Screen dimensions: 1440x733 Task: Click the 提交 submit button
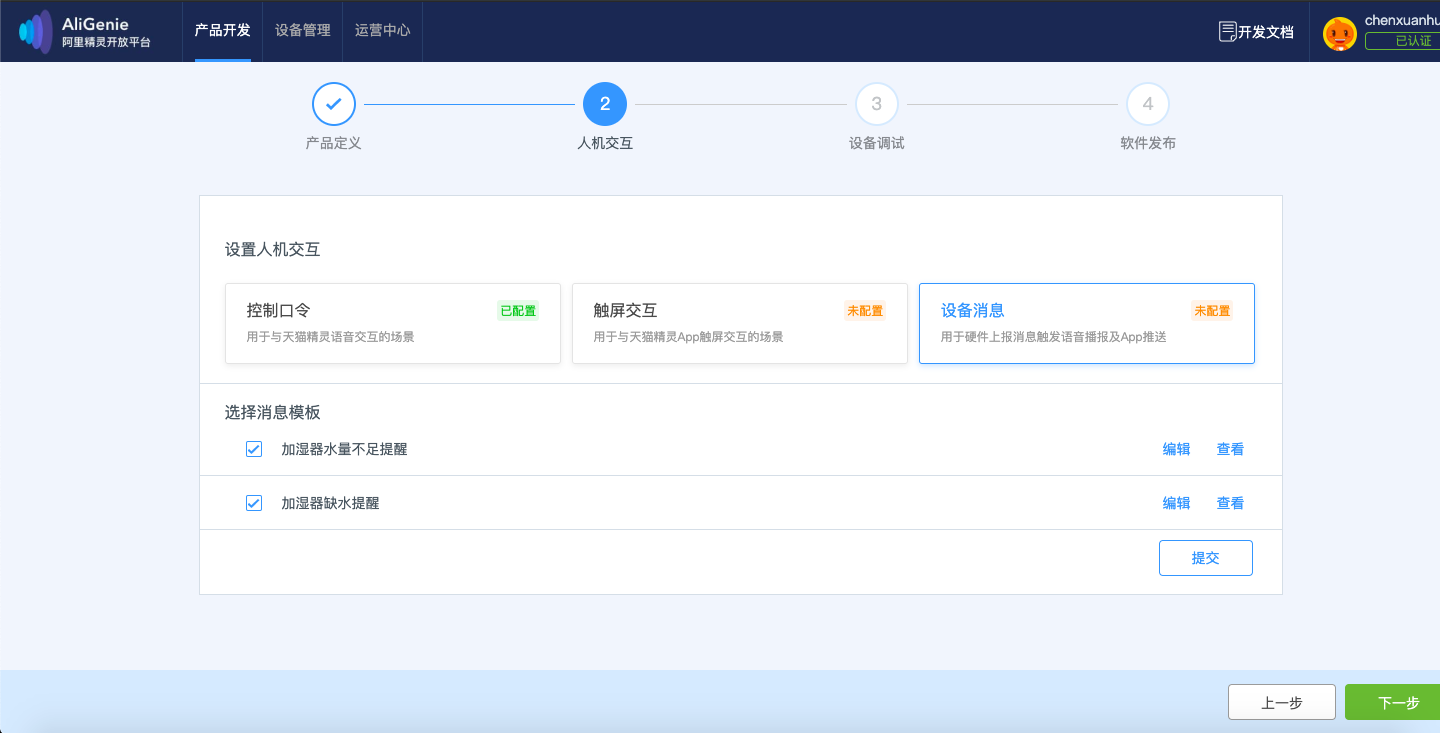1206,558
